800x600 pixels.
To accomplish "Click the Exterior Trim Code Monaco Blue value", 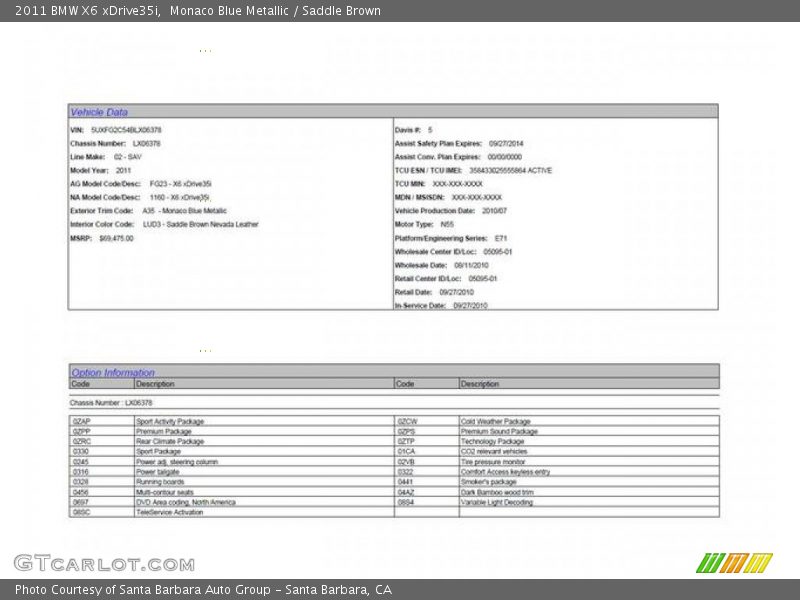I will tap(184, 211).
